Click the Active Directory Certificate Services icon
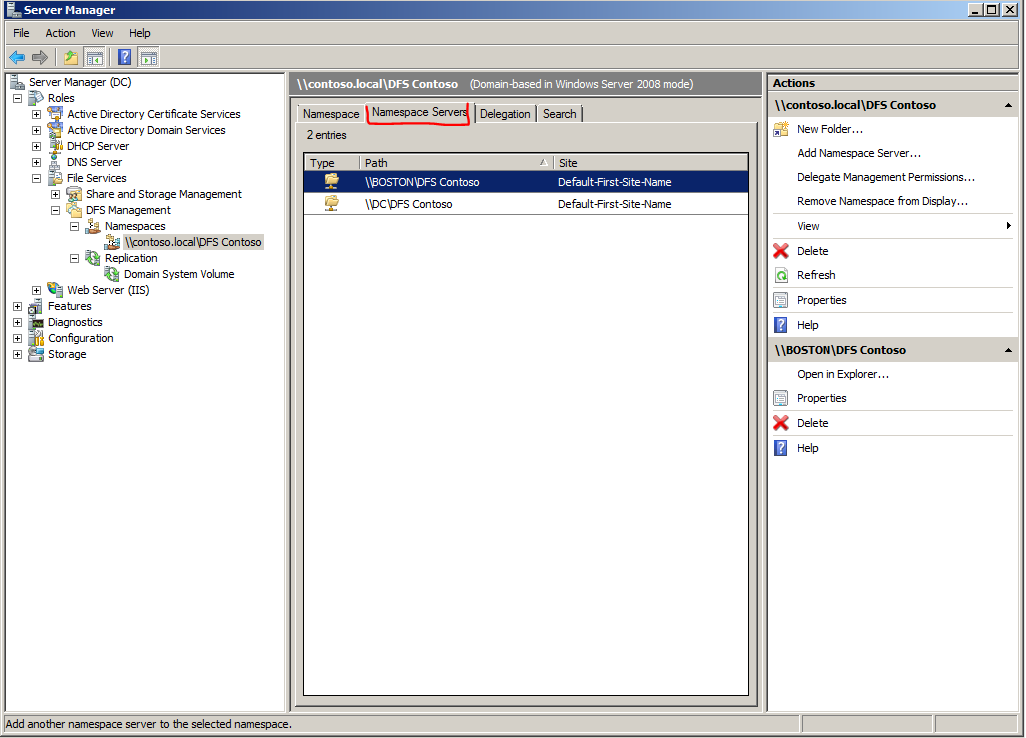The height and width of the screenshot is (738, 1026). 56,114
